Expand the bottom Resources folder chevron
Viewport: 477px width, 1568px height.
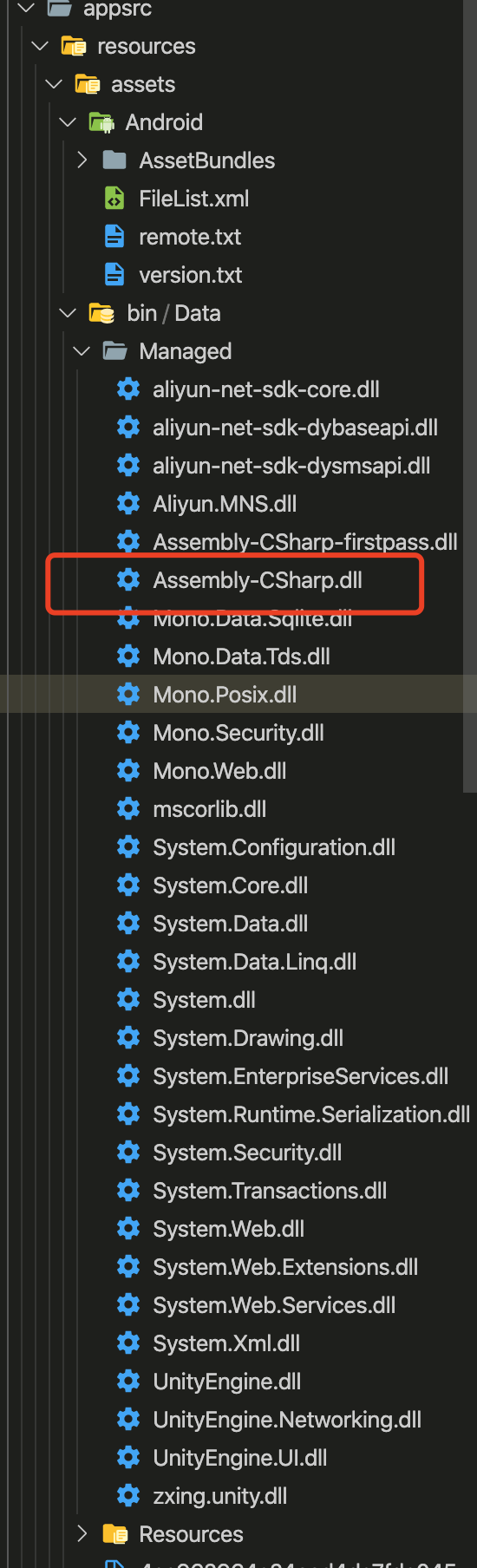click(82, 1534)
